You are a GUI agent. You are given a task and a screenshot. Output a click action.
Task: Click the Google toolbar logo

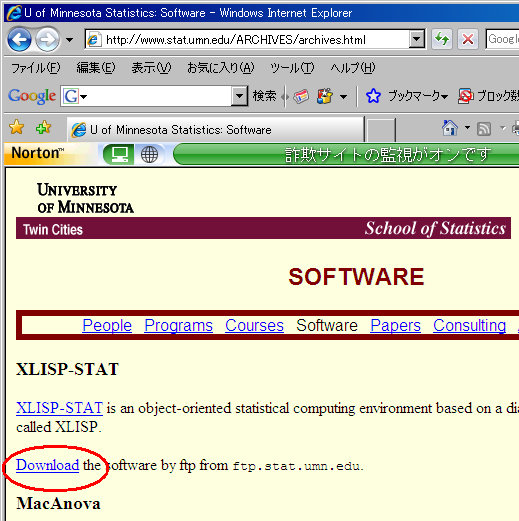[x=32, y=96]
